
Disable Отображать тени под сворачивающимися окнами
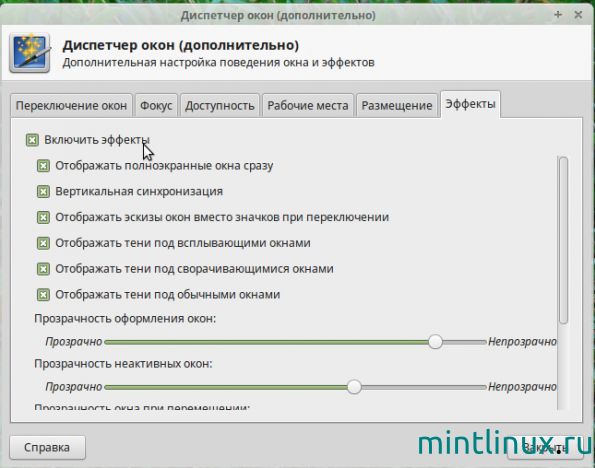[x=43, y=269]
